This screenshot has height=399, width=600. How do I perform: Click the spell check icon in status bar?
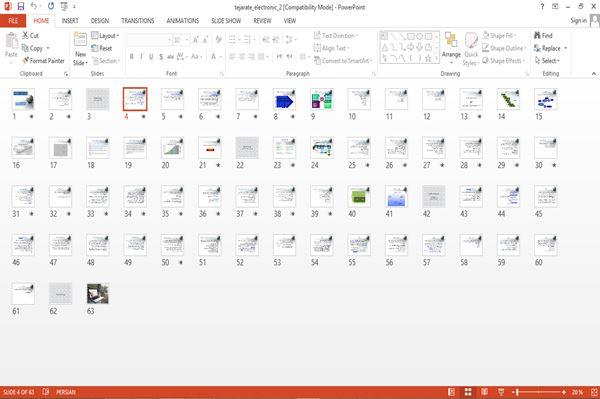point(46,392)
